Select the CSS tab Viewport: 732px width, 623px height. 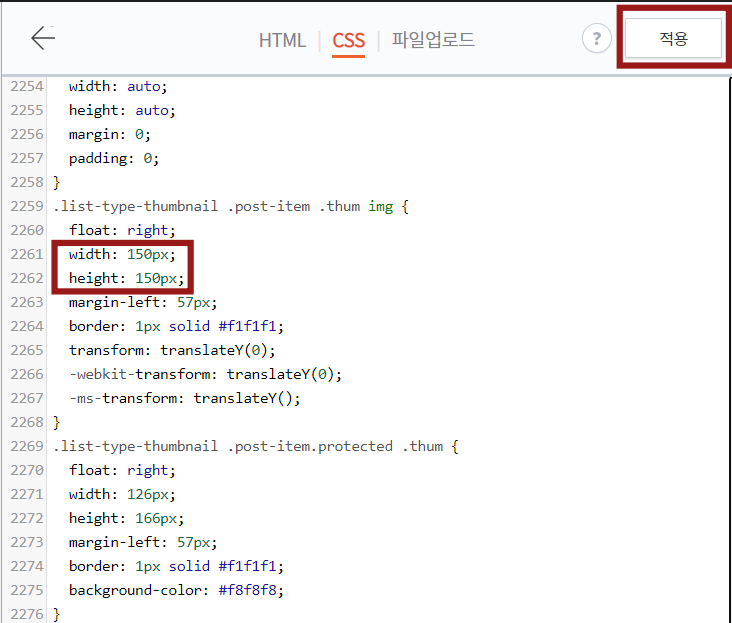pos(348,41)
